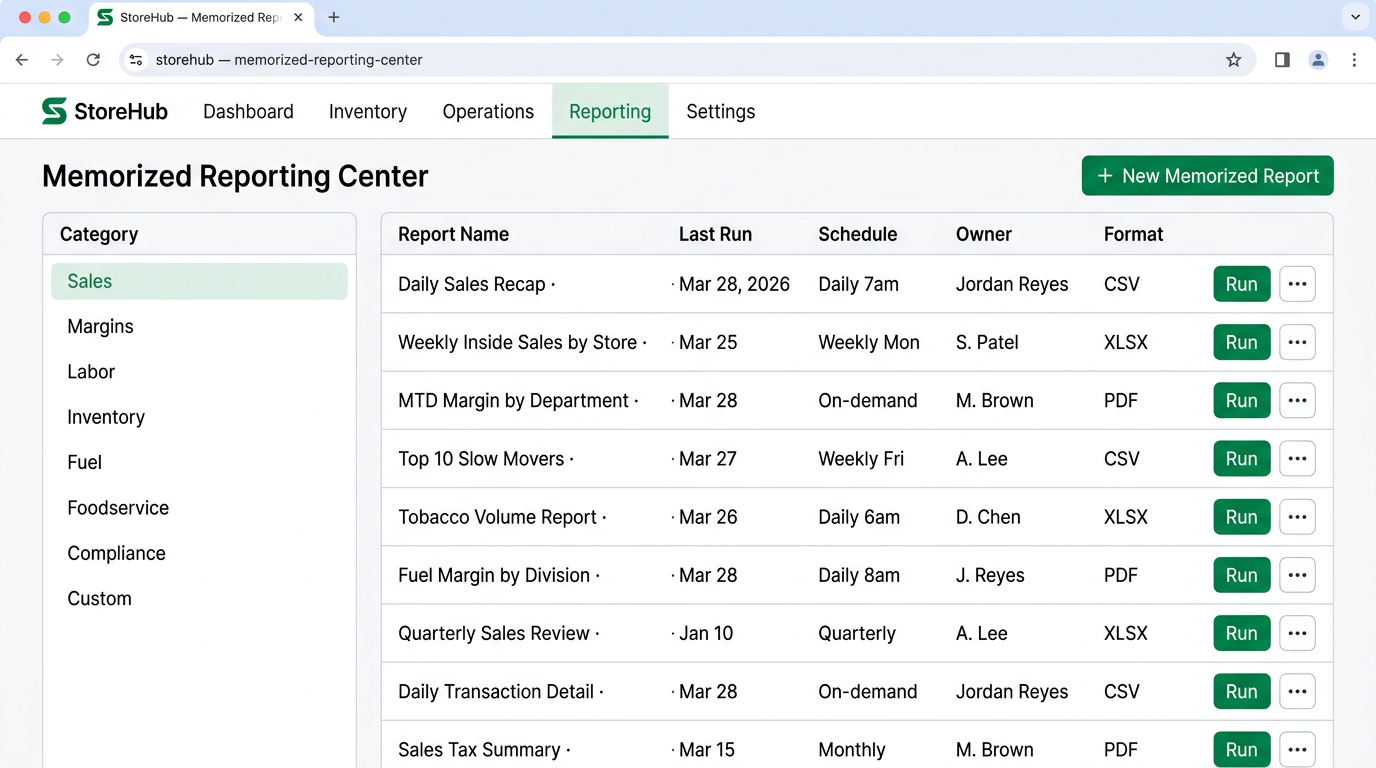
Task: Open the browser three-dot menu
Action: pos(1354,60)
